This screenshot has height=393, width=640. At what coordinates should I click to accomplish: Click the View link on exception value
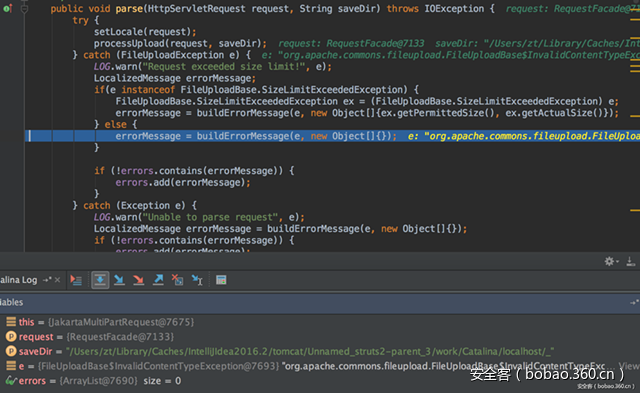point(629,366)
